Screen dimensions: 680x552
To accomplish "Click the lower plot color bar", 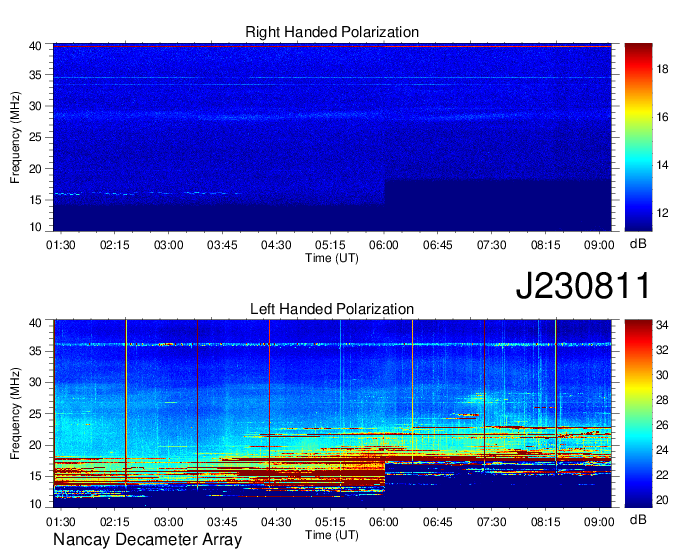I will pyautogui.click(x=638, y=414).
